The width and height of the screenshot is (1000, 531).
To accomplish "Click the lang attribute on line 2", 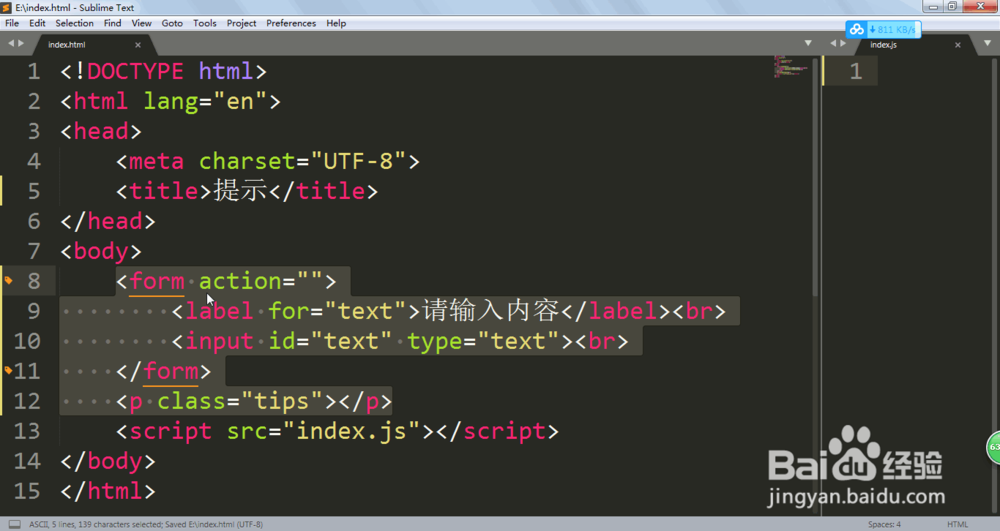I will (170, 101).
